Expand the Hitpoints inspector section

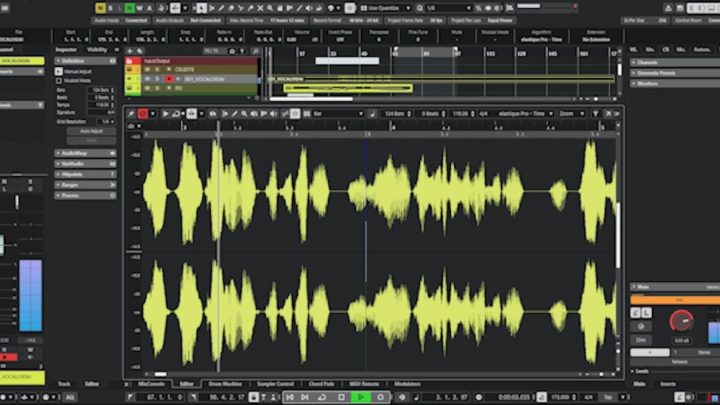tap(85, 174)
